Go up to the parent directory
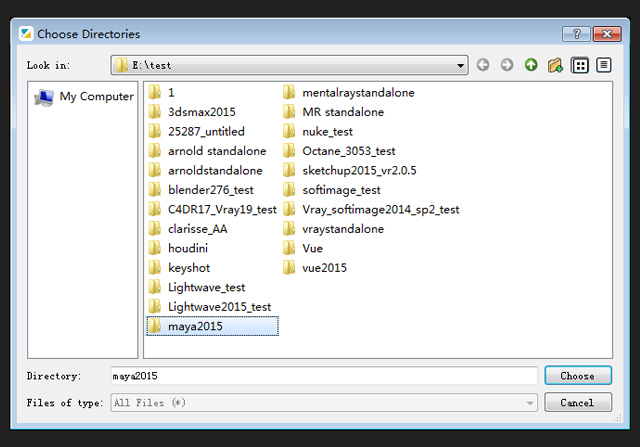Image resolution: width=640 pixels, height=447 pixels. coord(531,65)
